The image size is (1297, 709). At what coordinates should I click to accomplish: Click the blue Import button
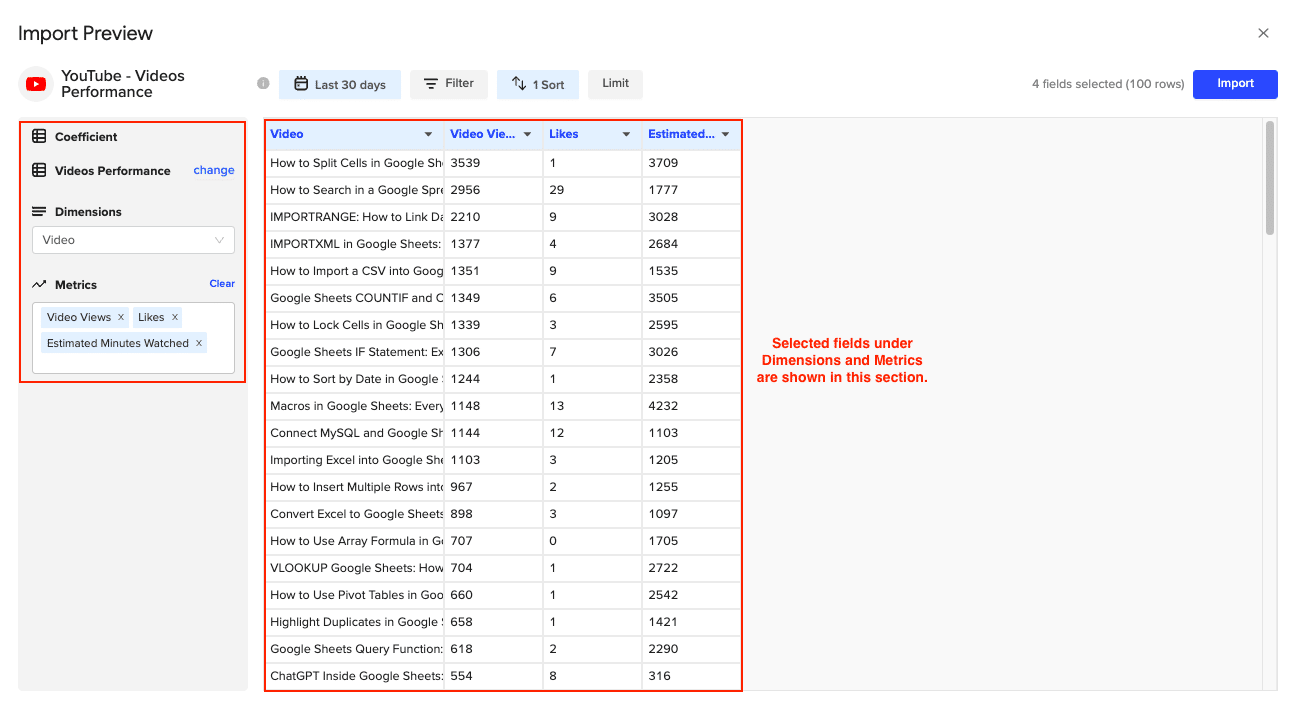1235,84
